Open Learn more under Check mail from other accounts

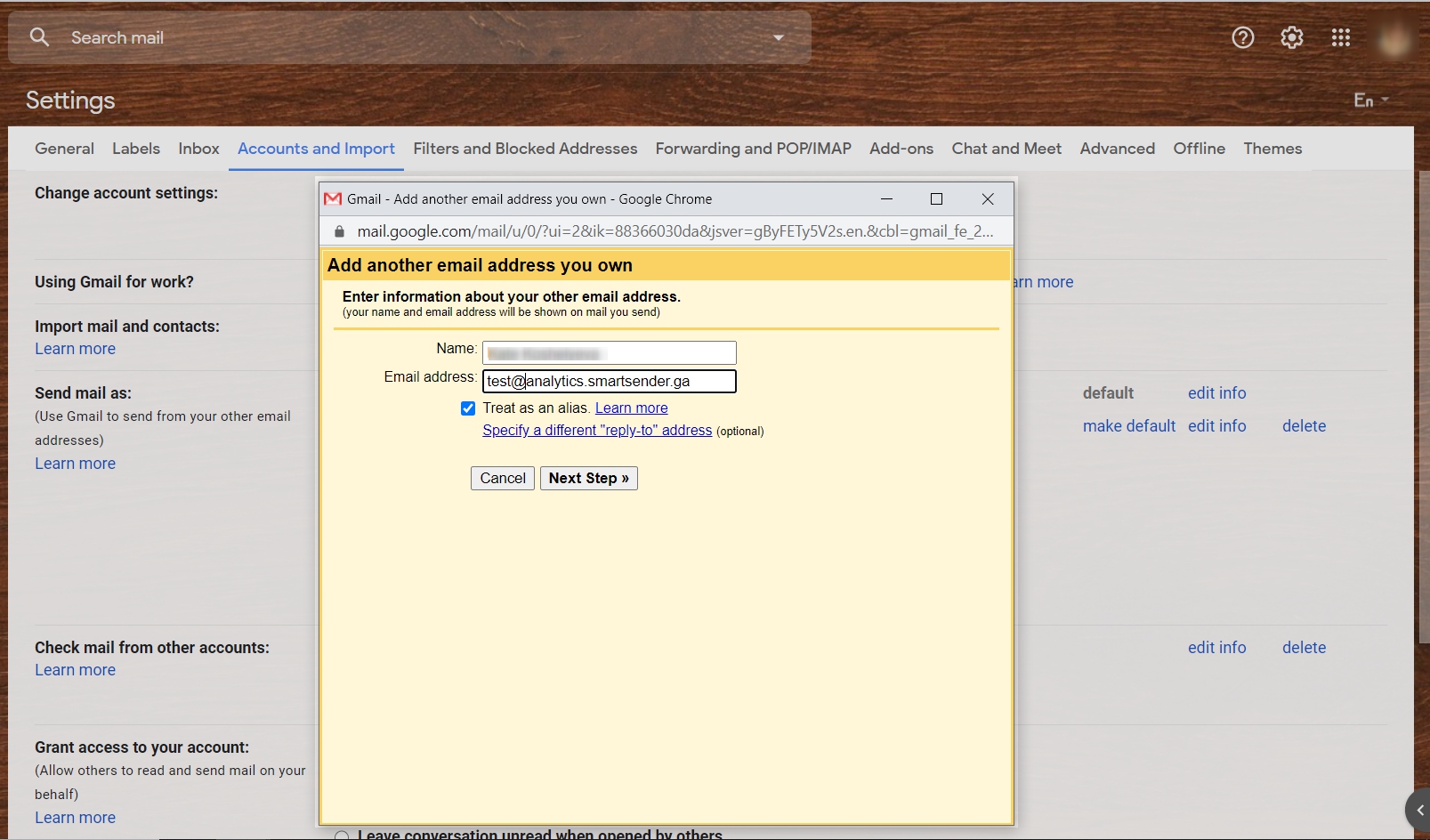(75, 670)
